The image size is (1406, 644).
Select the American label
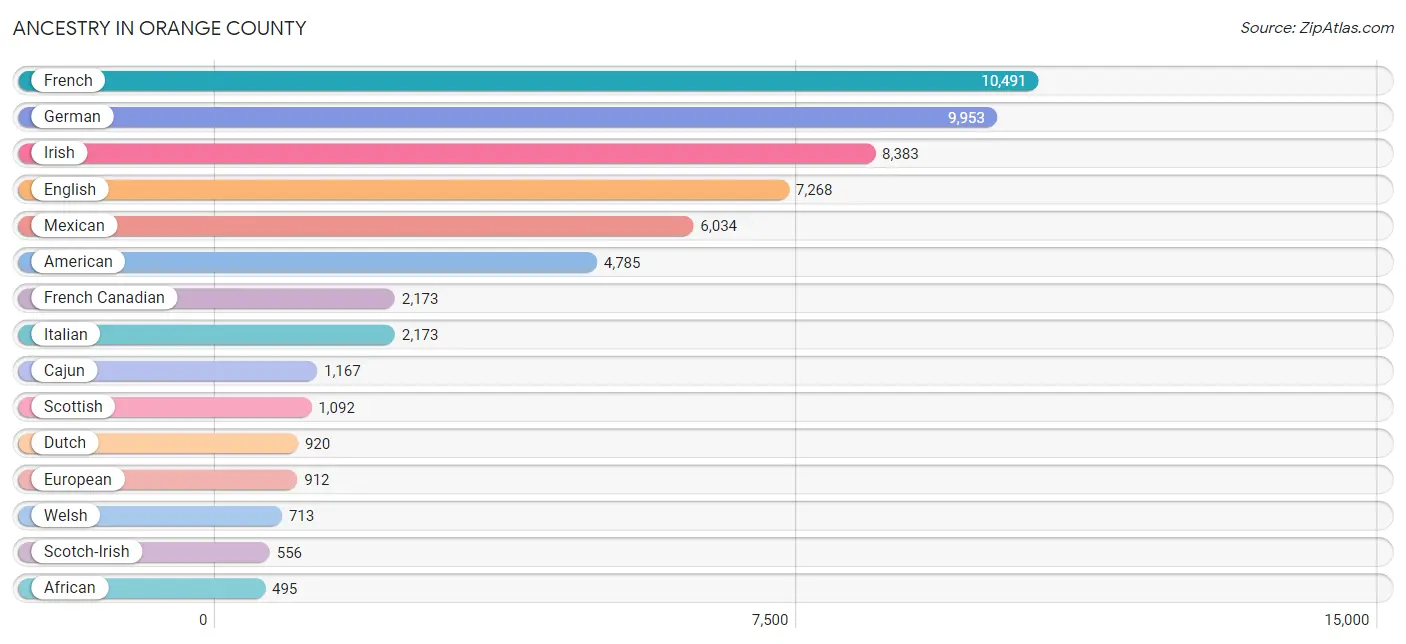click(x=78, y=262)
